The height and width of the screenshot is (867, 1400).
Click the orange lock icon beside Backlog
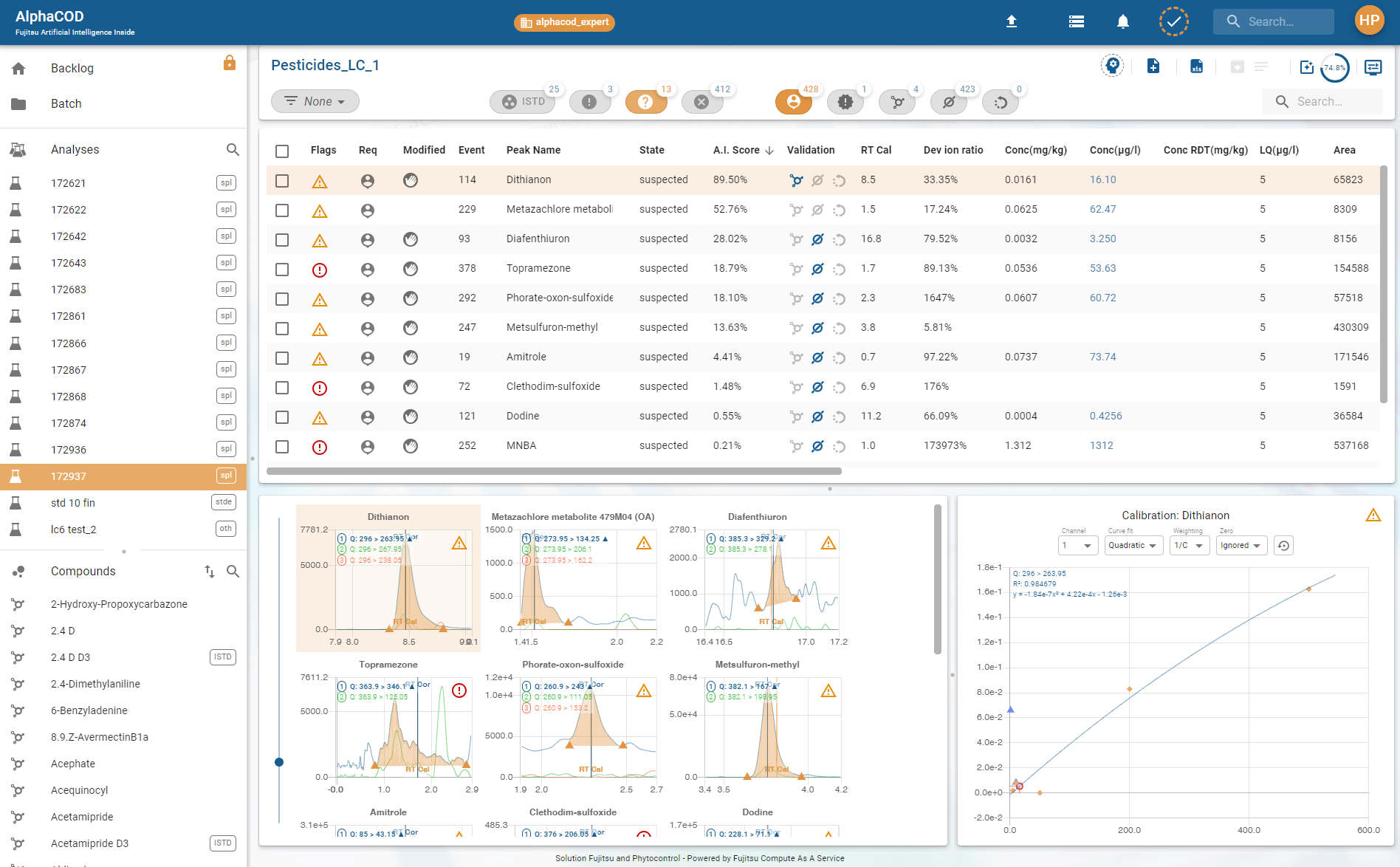point(230,64)
